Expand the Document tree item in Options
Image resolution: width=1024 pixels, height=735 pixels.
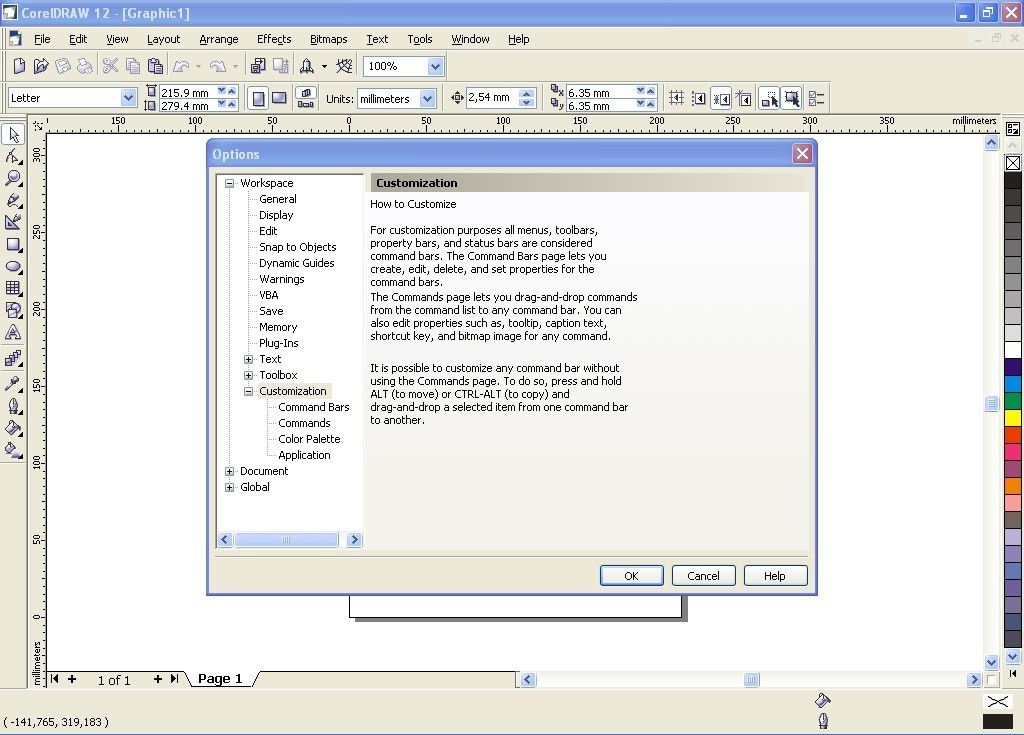tap(229, 471)
